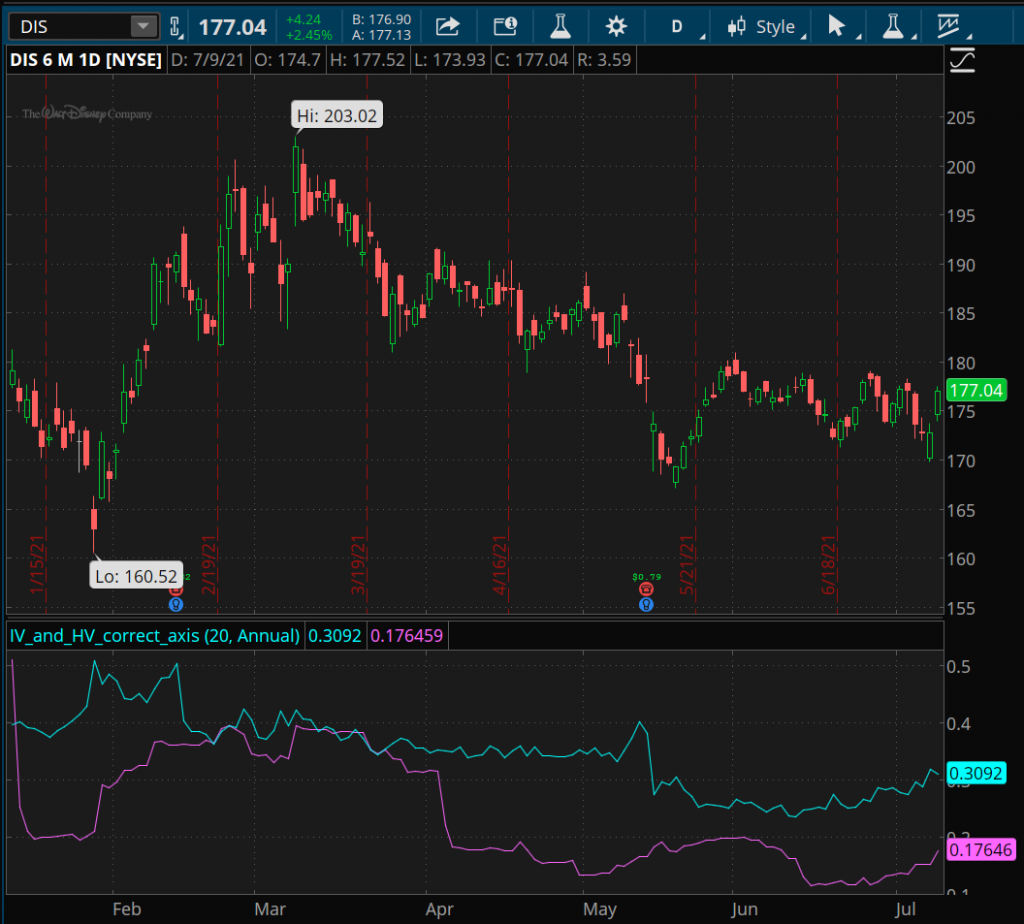Click the Jun time axis label
This screenshot has width=1024, height=924.
[744, 909]
